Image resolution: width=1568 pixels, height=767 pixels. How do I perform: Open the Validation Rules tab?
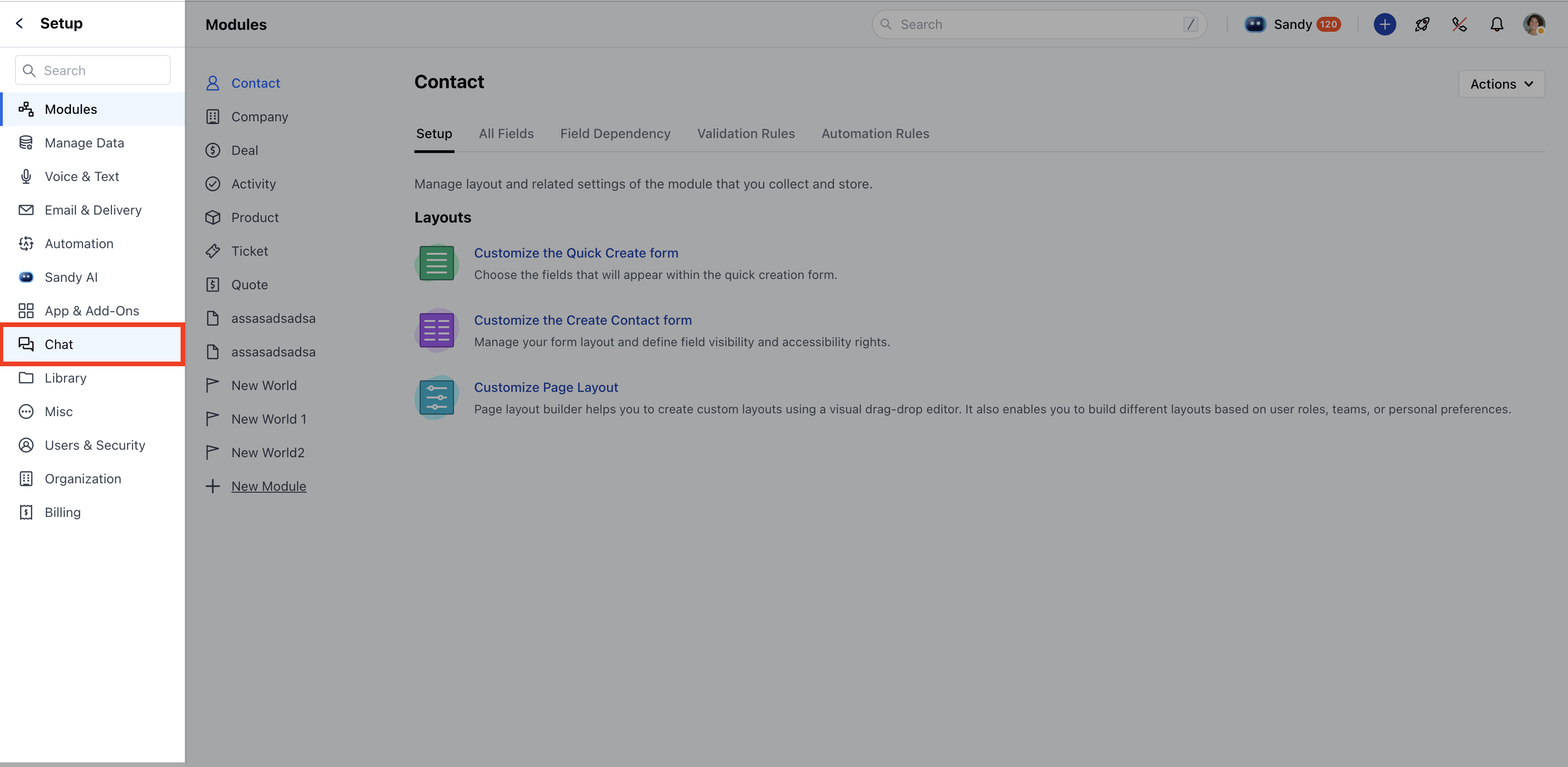click(x=746, y=133)
